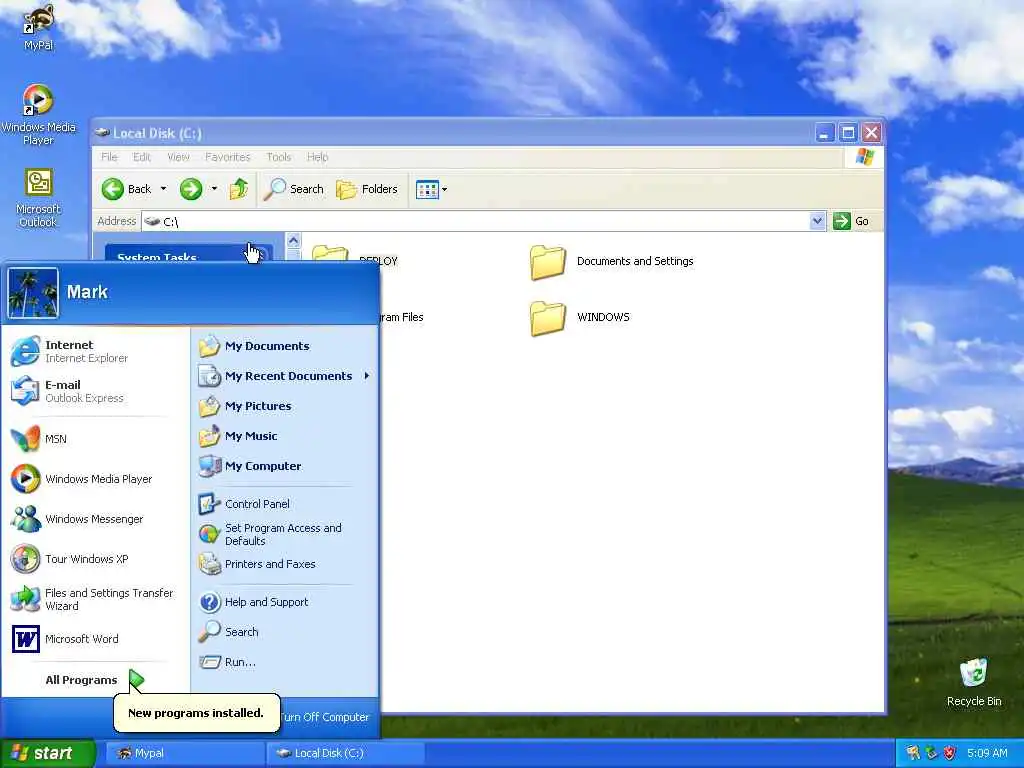Go up one folder level icon
The width and height of the screenshot is (1024, 768).
238,189
